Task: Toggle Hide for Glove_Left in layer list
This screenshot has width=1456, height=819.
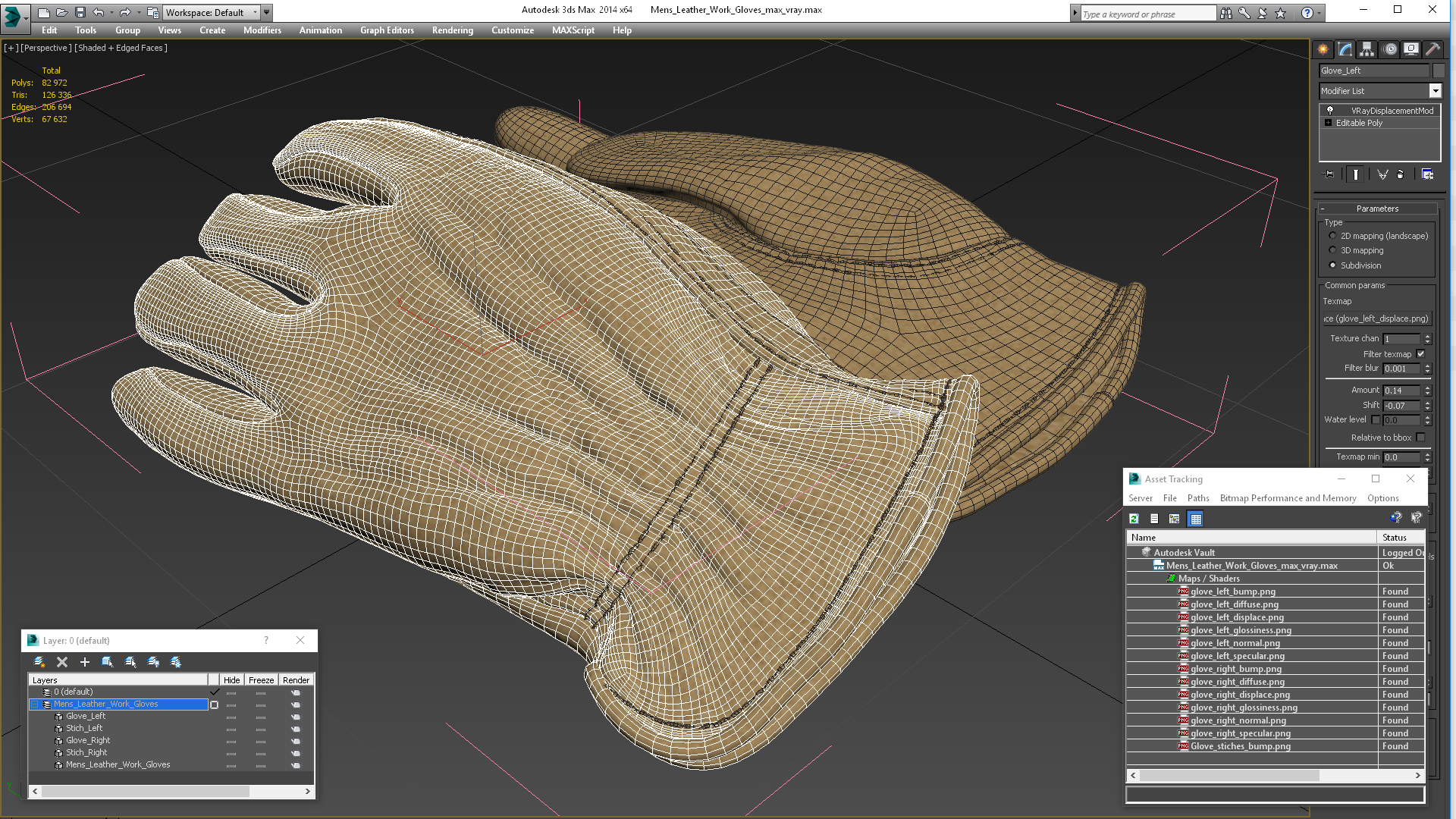Action: [231, 717]
